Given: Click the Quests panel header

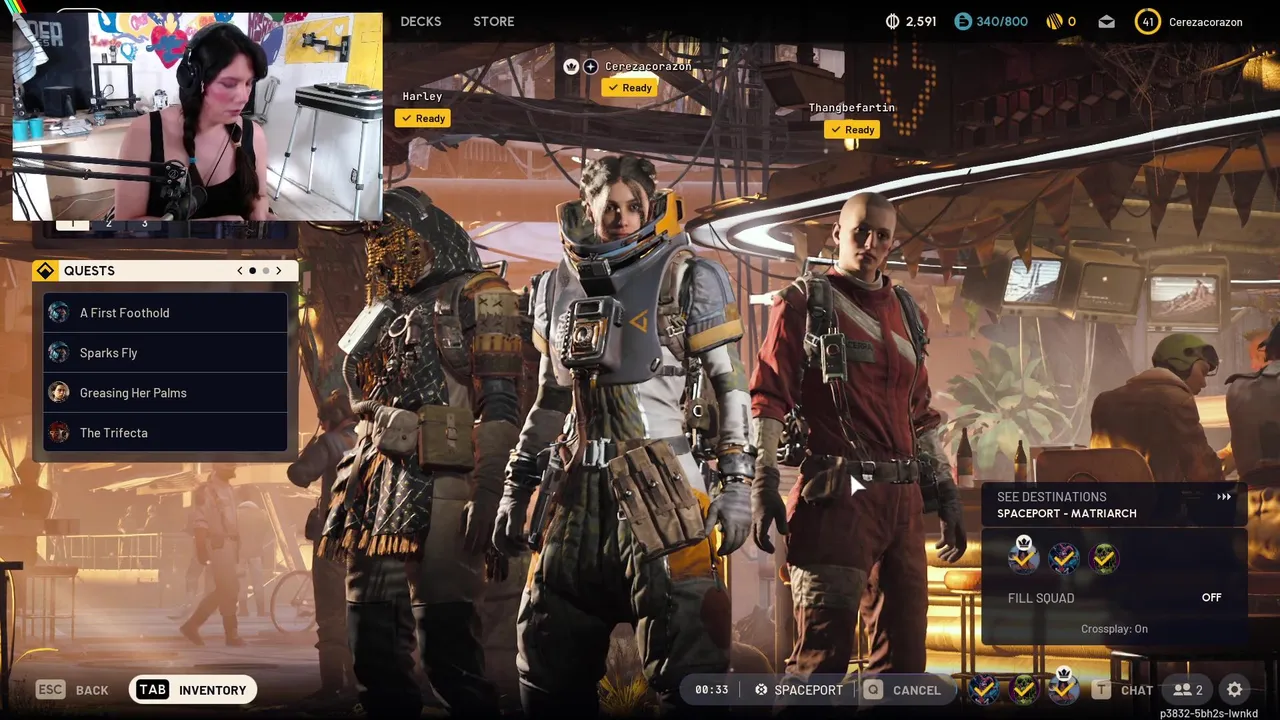Looking at the screenshot, I should click(x=165, y=271).
